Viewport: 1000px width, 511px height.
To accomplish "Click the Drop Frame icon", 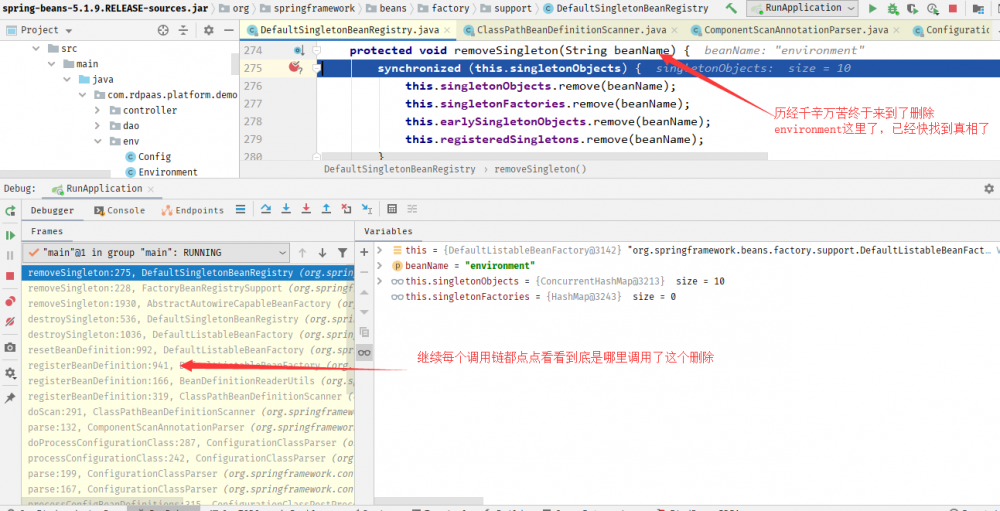I will pos(346,209).
